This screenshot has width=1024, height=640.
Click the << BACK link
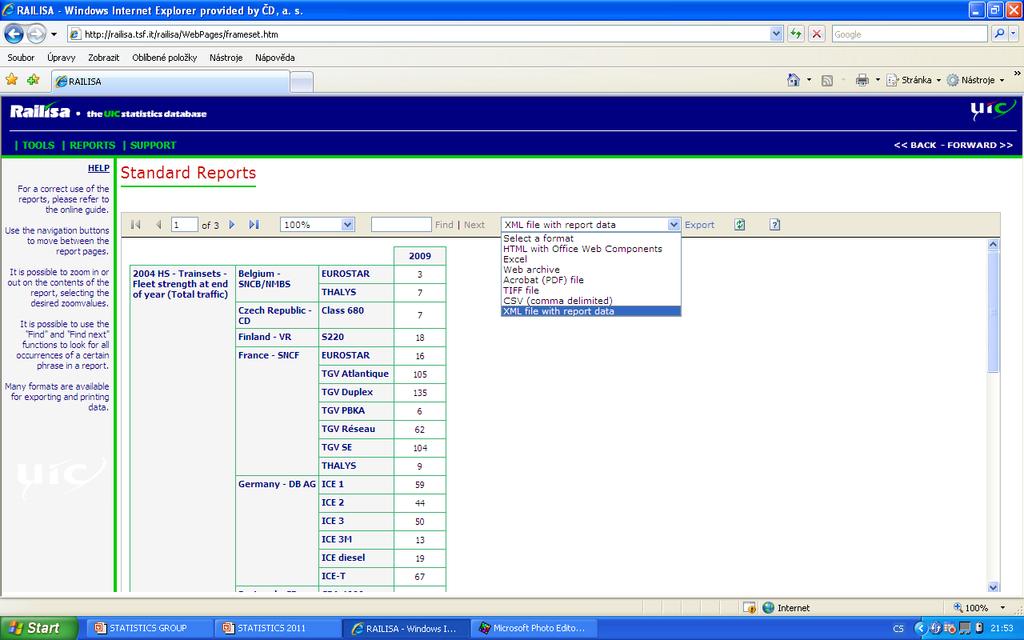915,145
